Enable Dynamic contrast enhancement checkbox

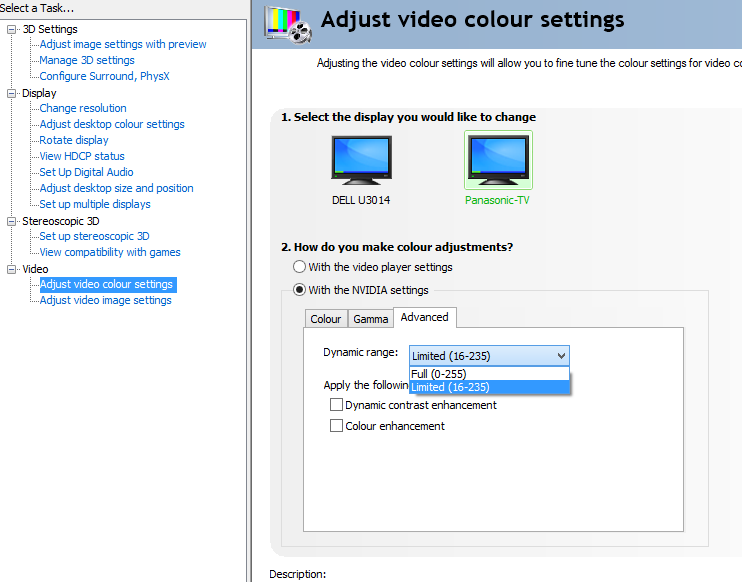tap(337, 405)
